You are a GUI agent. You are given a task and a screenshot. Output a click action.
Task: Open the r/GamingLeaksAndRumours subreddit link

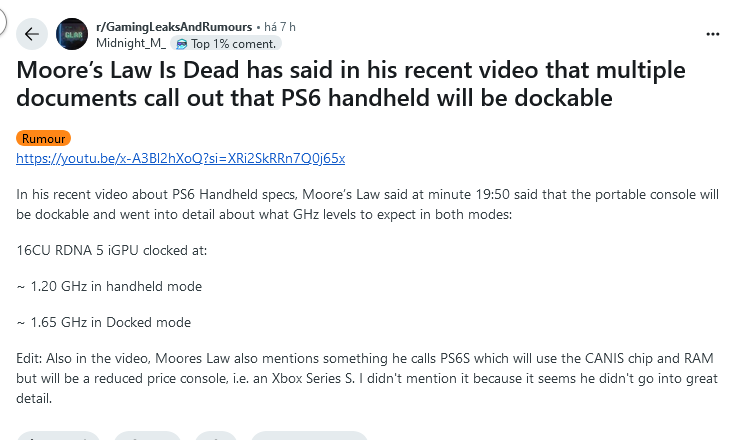point(174,27)
